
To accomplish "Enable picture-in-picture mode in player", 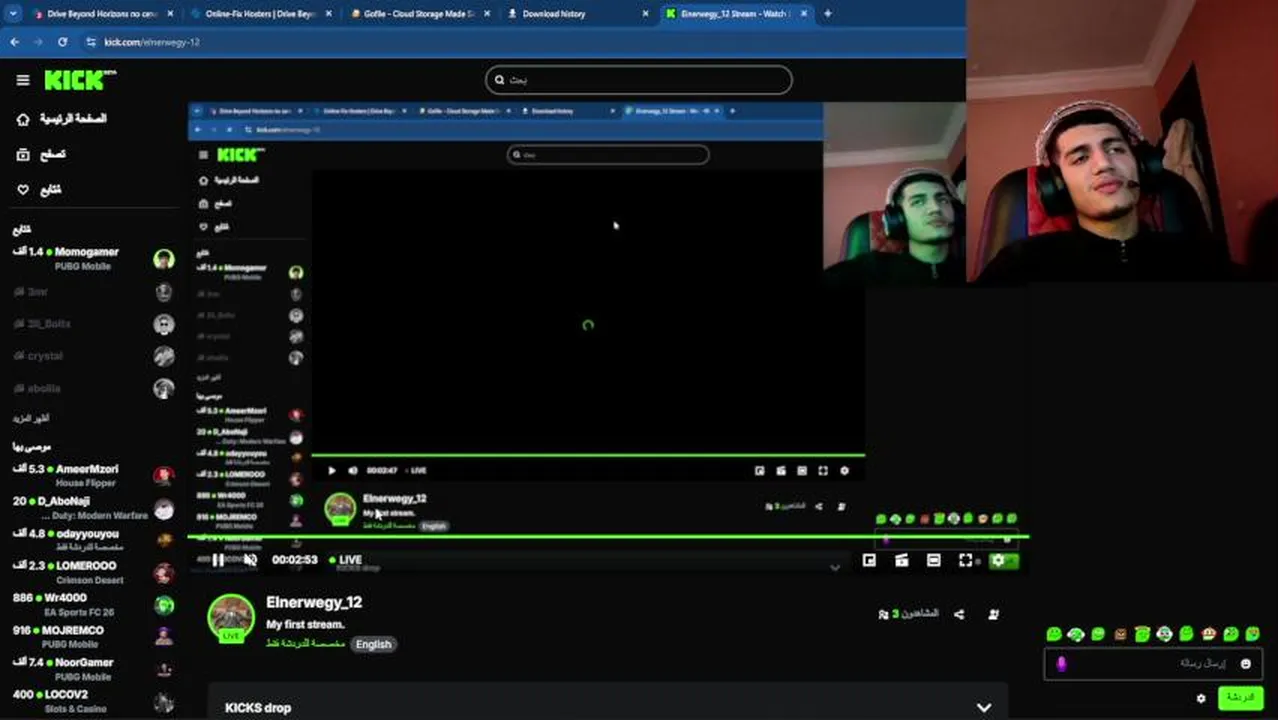I will [869, 561].
